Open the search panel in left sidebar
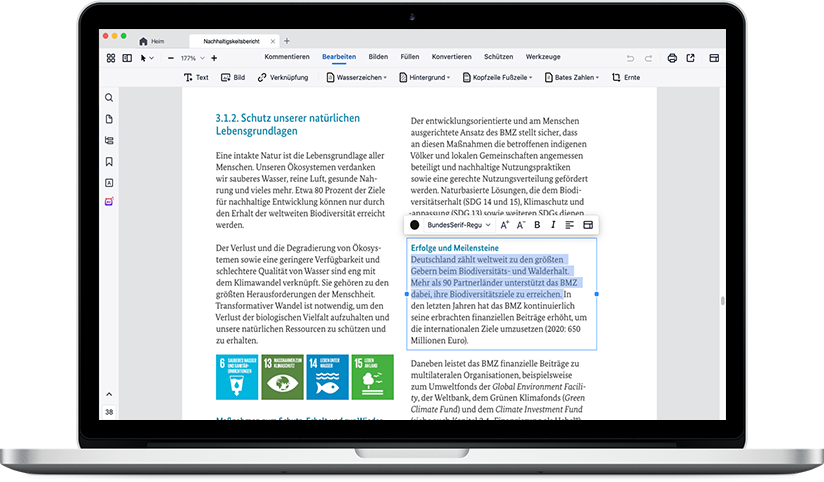This screenshot has height=482, width=824. [x=109, y=98]
